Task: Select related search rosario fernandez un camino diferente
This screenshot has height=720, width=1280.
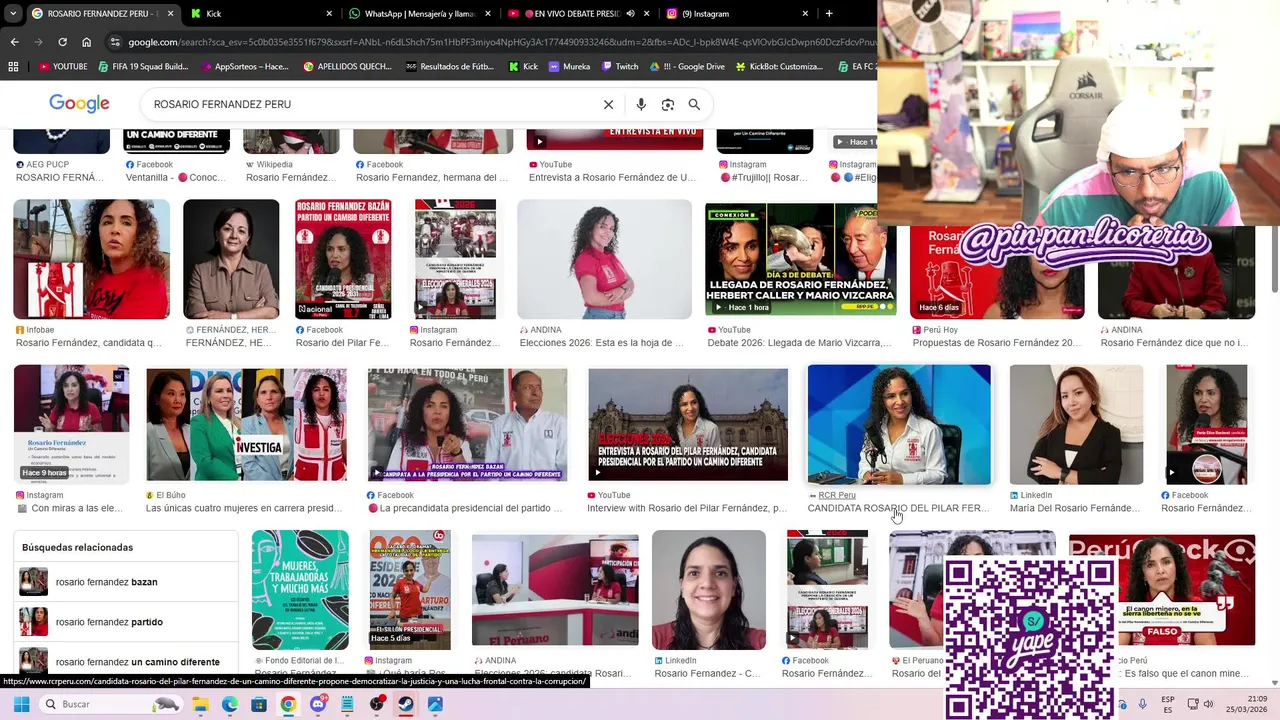Action: tap(126, 660)
